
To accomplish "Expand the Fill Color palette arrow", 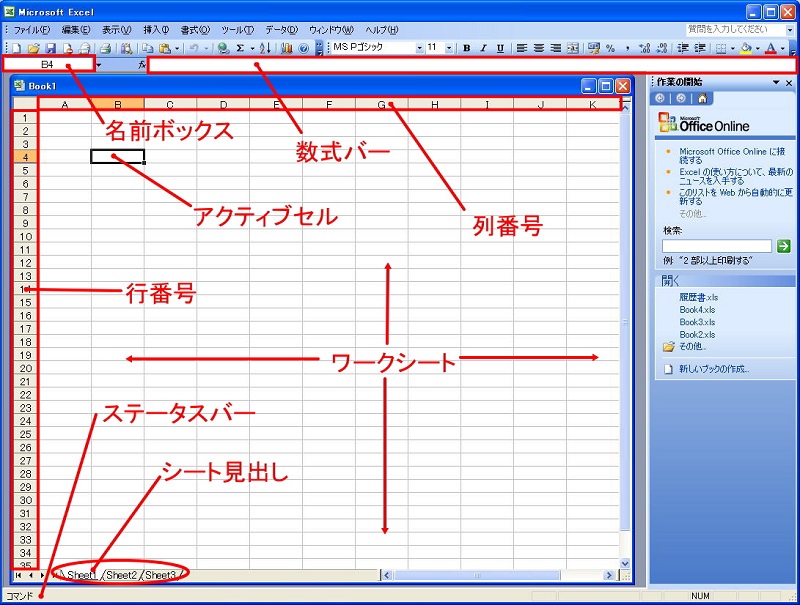I will 758,48.
